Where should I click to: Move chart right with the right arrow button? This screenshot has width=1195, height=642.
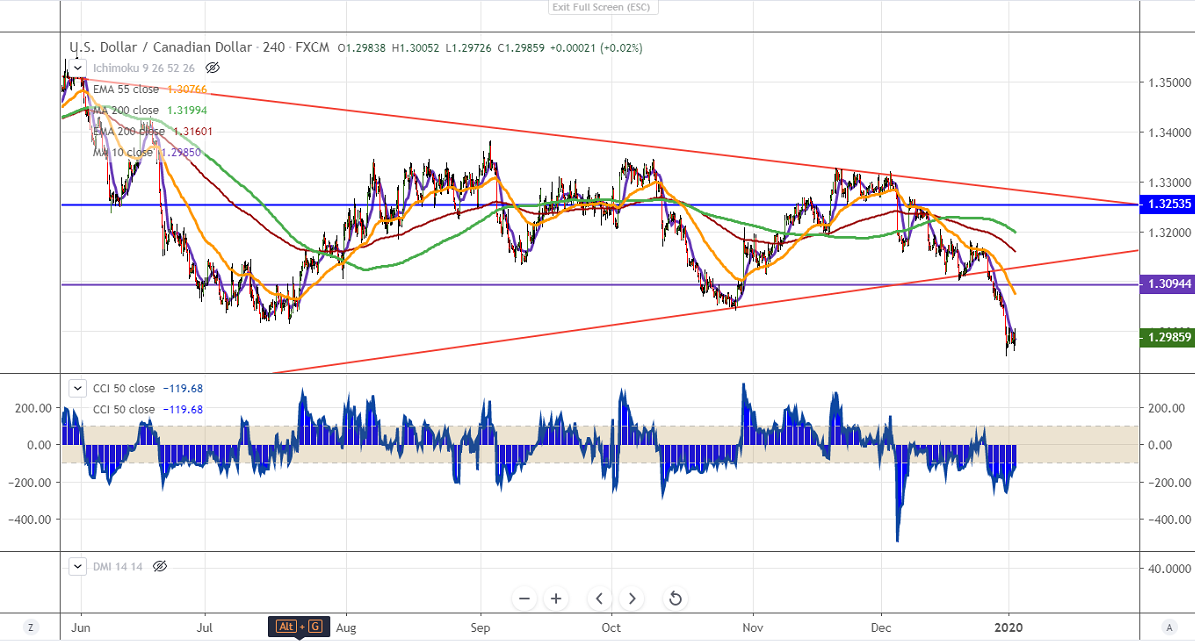[x=632, y=599]
